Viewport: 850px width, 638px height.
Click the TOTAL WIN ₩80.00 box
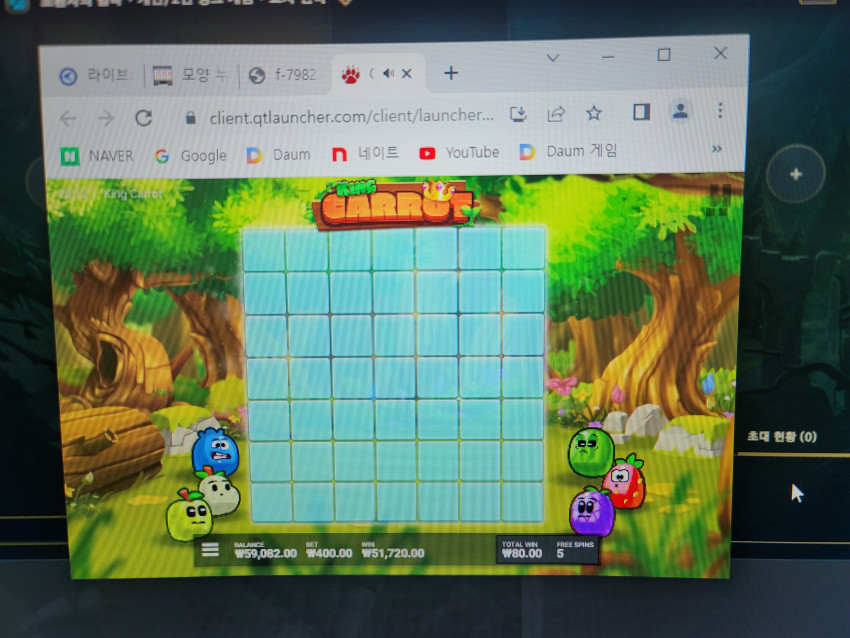521,550
